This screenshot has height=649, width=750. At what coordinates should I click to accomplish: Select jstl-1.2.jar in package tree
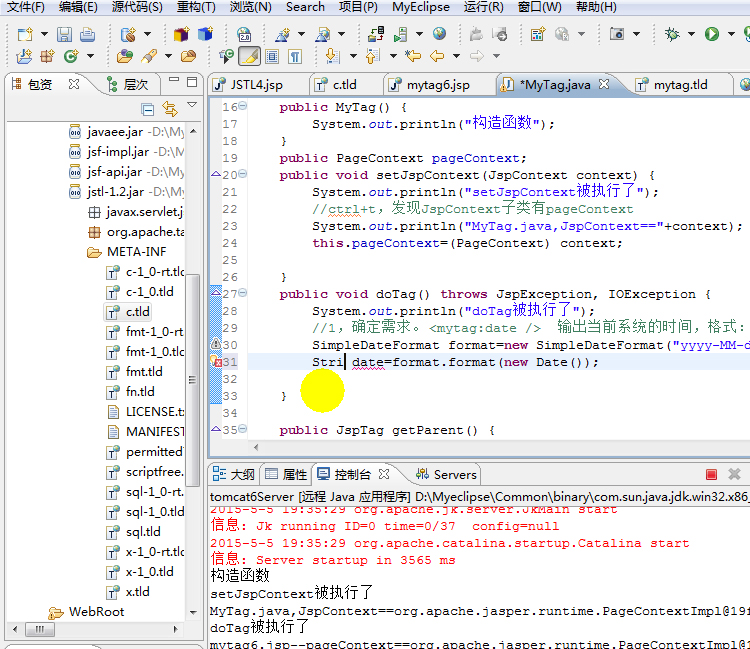(x=115, y=192)
